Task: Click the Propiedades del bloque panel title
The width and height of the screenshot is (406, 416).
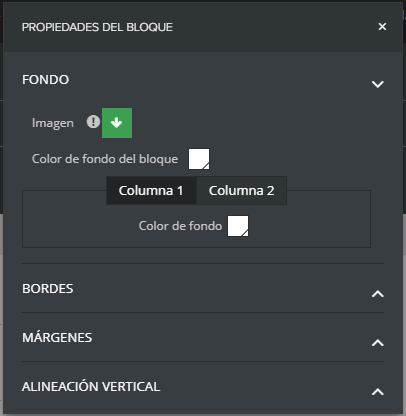Action: coord(97,27)
